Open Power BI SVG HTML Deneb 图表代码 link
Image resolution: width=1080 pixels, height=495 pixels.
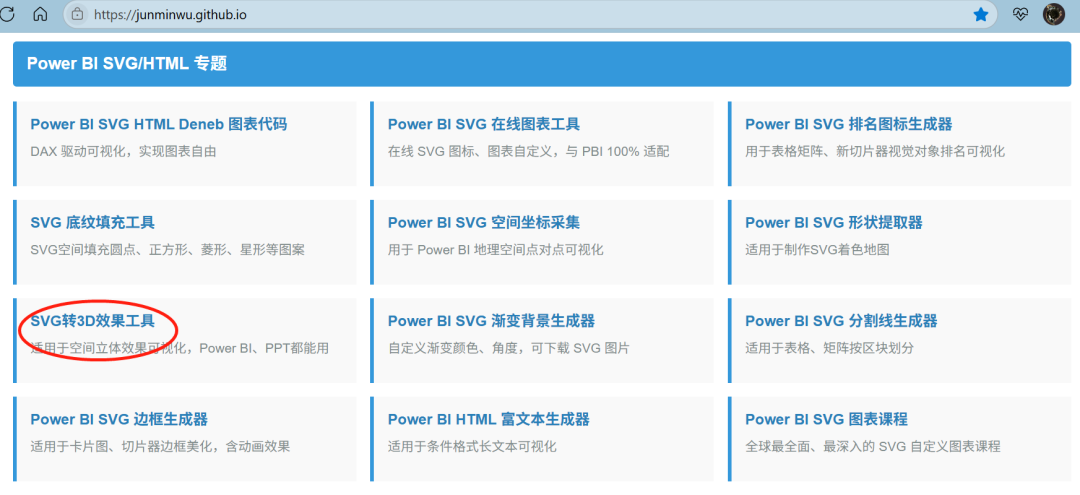click(x=158, y=125)
